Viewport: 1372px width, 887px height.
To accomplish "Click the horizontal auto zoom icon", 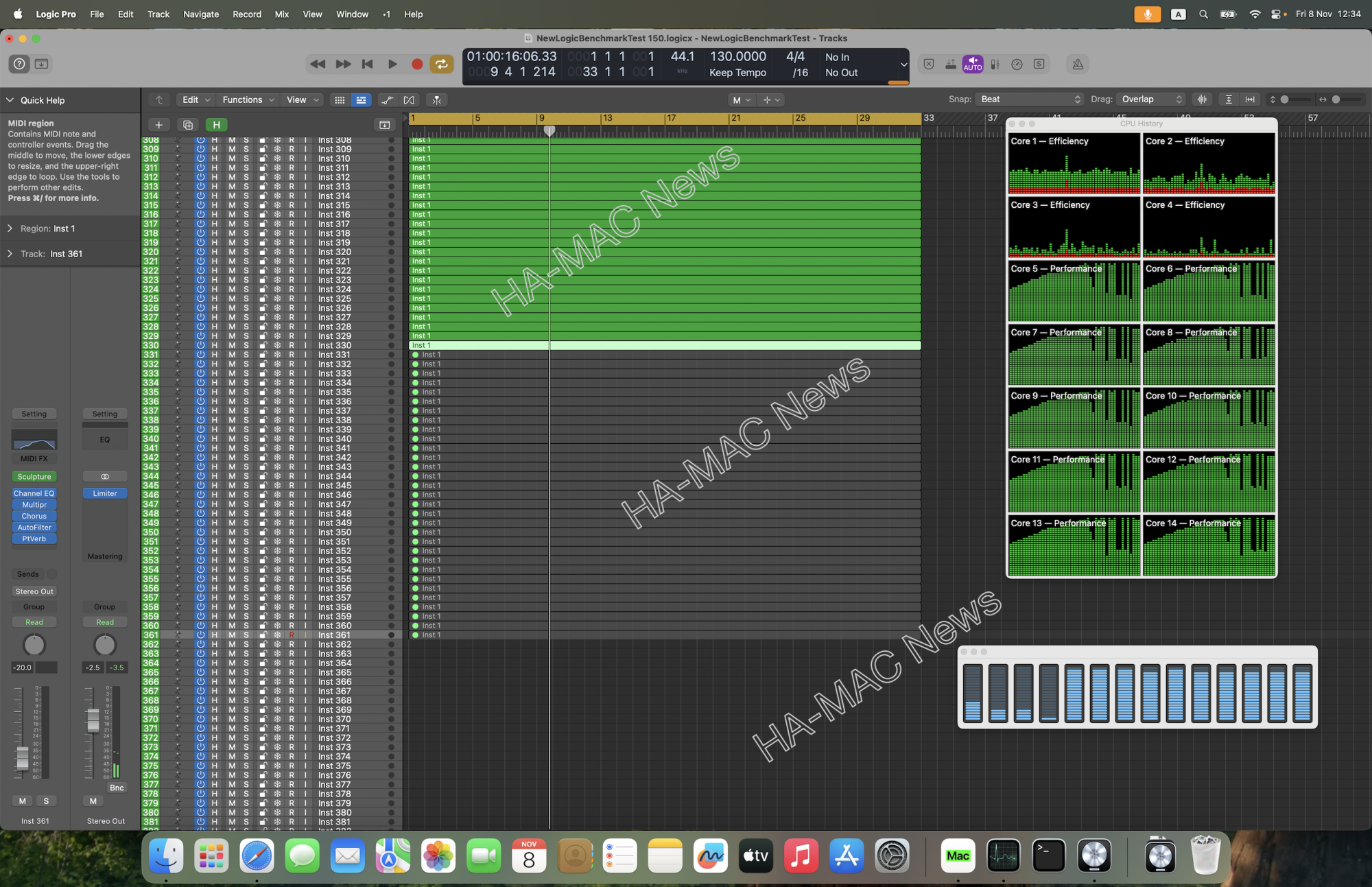I will (x=1250, y=99).
